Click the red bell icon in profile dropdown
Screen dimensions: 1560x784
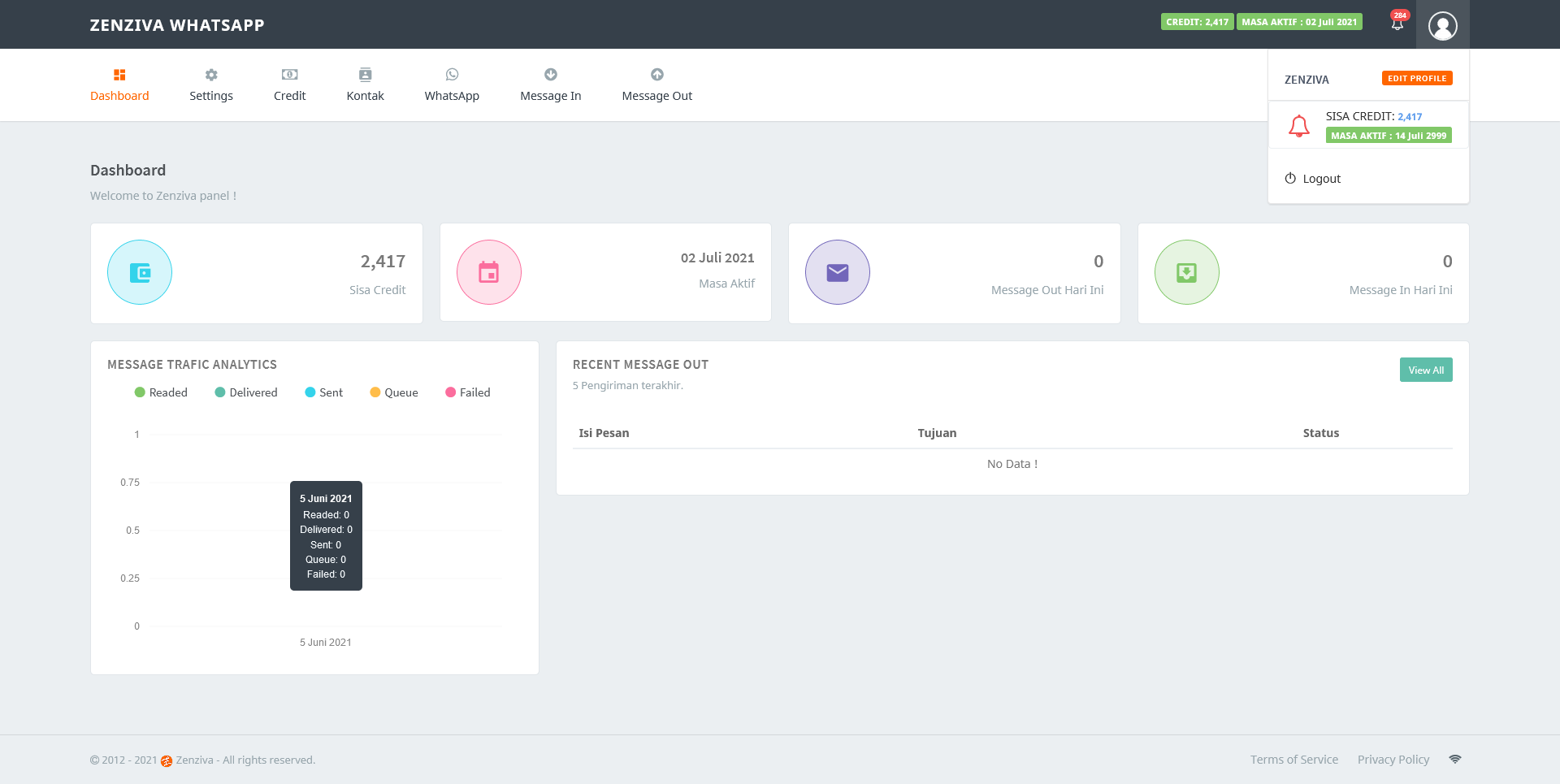coord(1299,126)
